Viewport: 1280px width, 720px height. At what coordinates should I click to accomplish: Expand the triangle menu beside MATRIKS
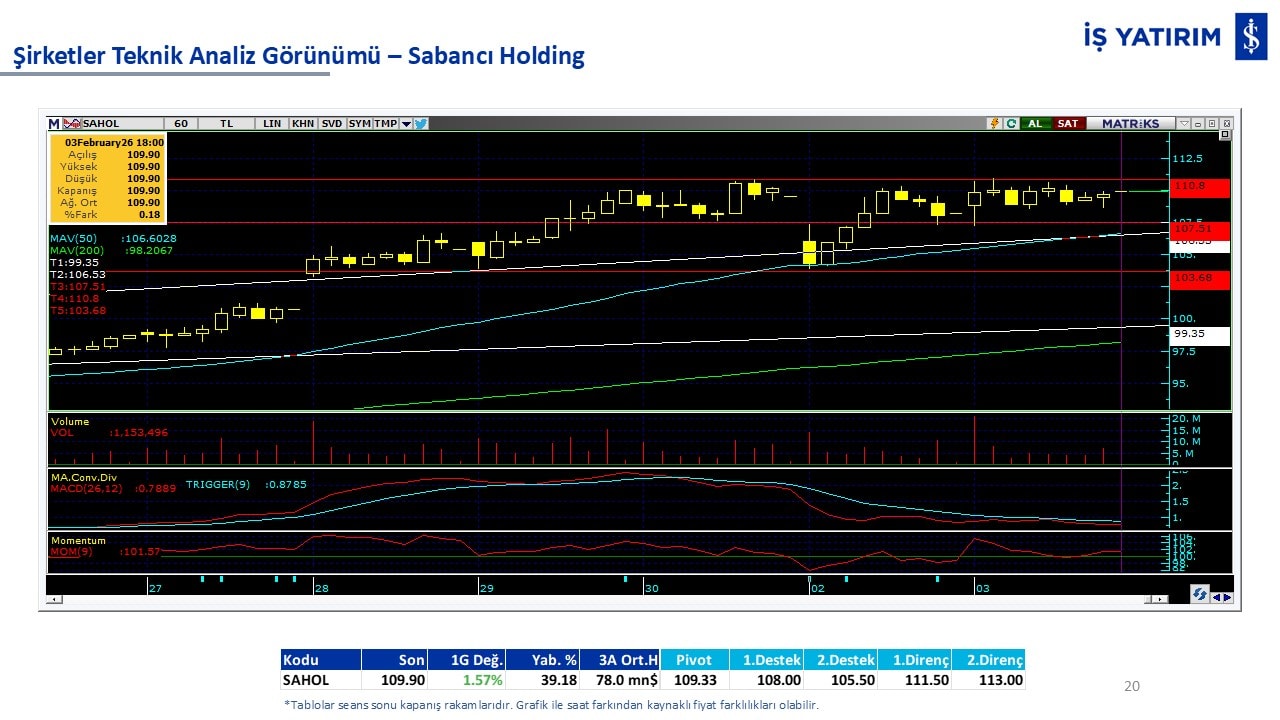click(1184, 124)
